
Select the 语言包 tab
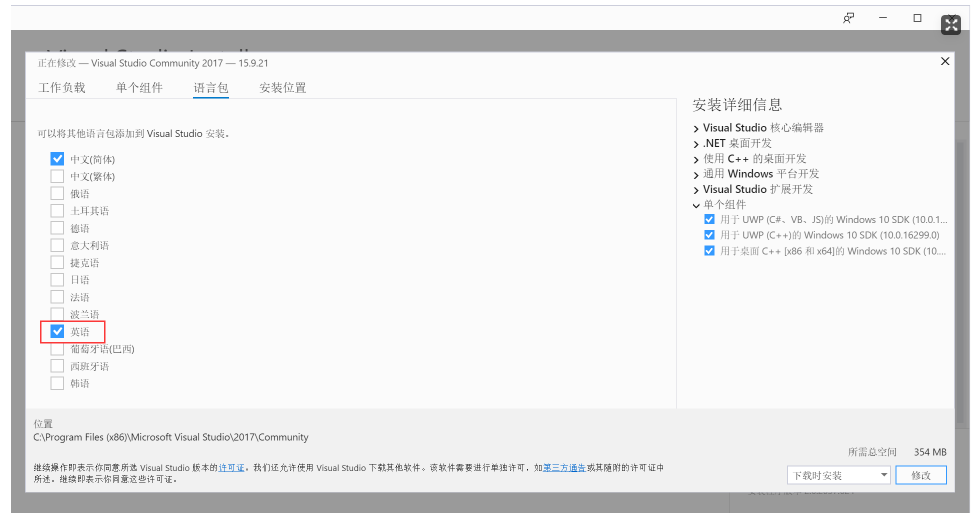tap(211, 88)
